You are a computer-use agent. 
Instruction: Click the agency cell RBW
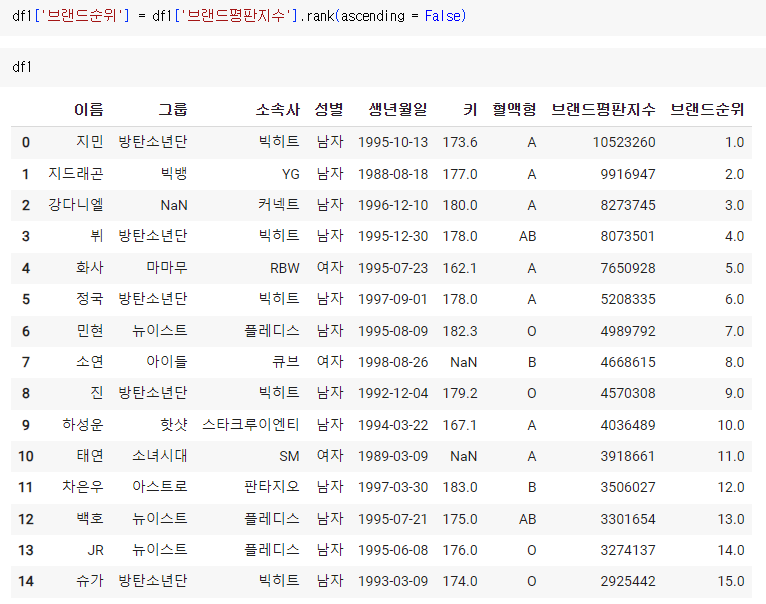[284, 268]
